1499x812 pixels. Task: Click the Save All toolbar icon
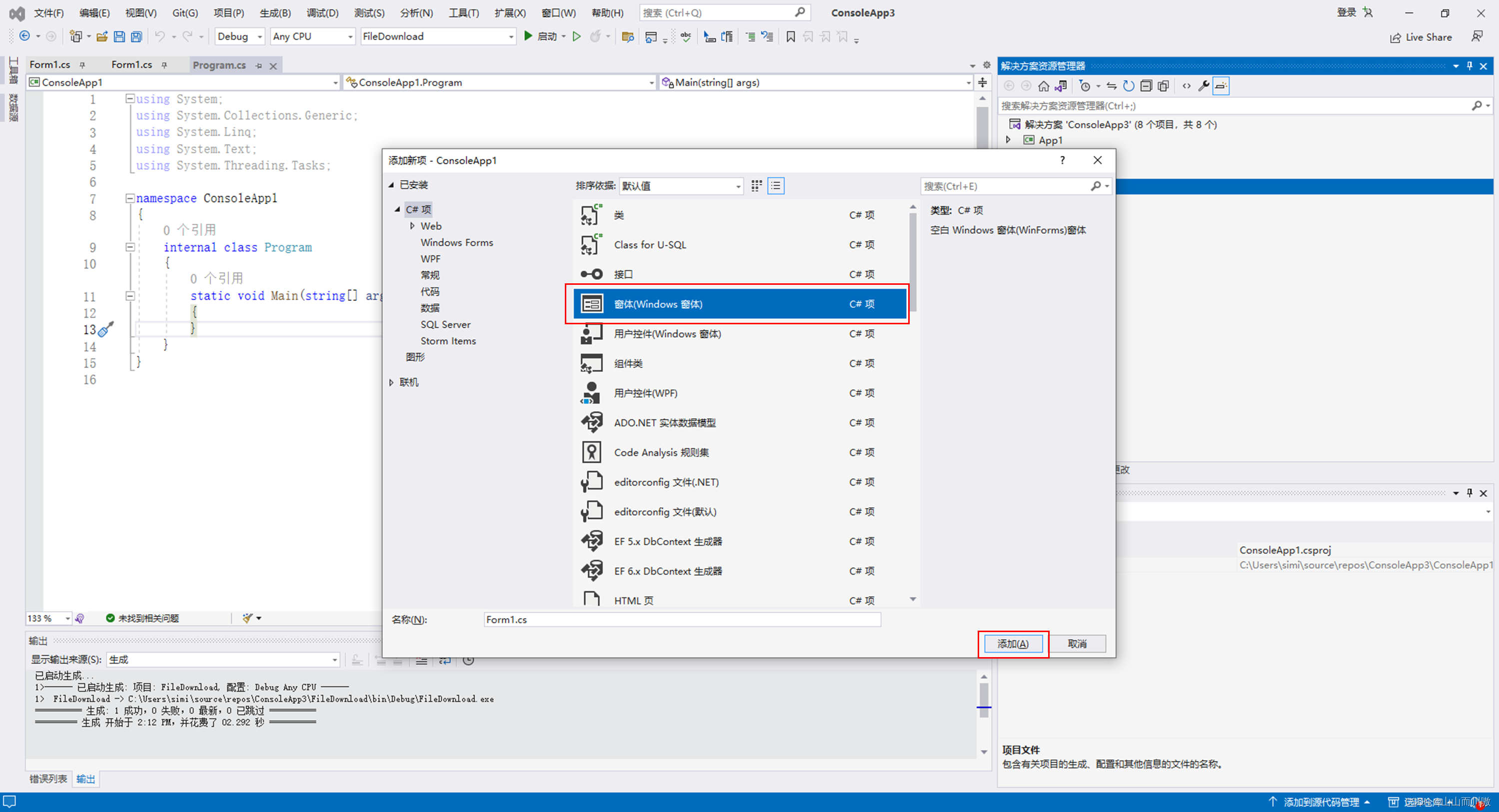(136, 36)
